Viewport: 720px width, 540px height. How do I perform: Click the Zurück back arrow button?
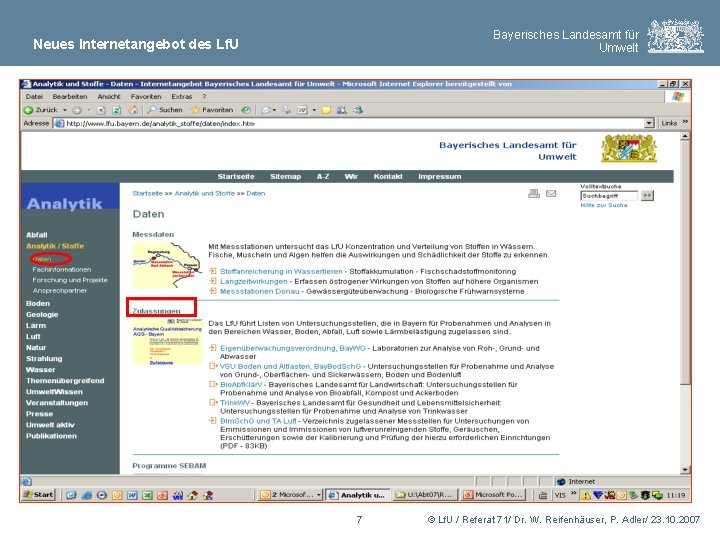(x=40, y=110)
